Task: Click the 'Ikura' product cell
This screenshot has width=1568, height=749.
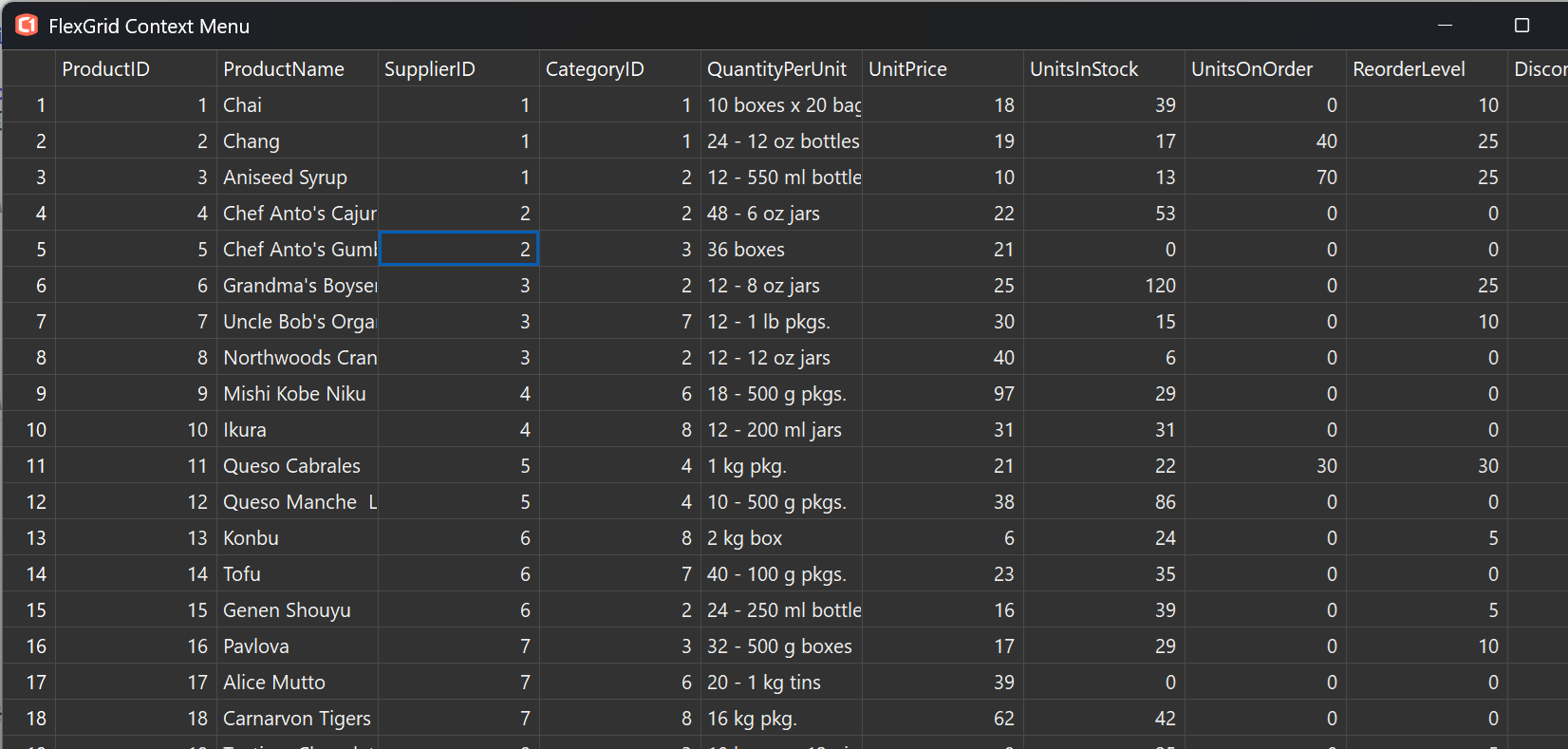Action: tap(298, 430)
